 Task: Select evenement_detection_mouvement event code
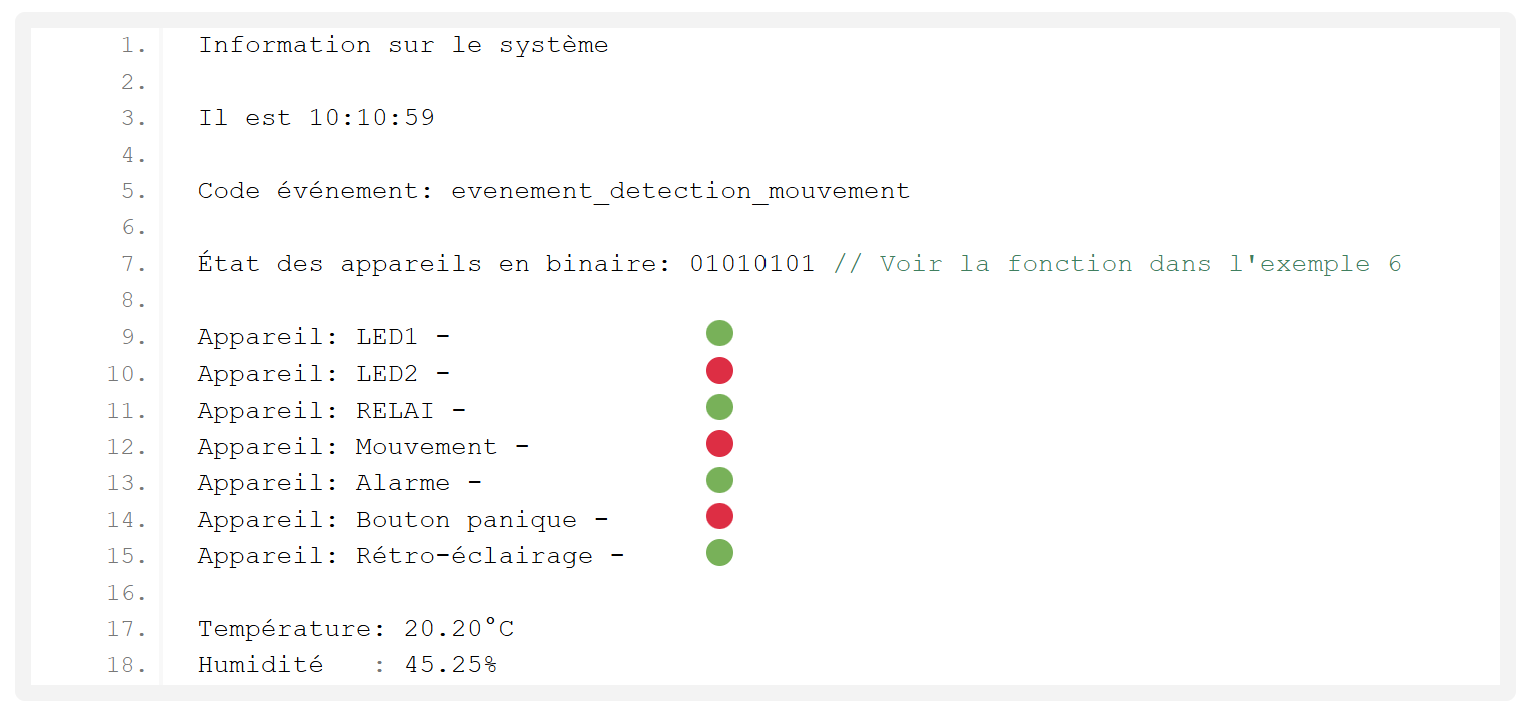[680, 191]
